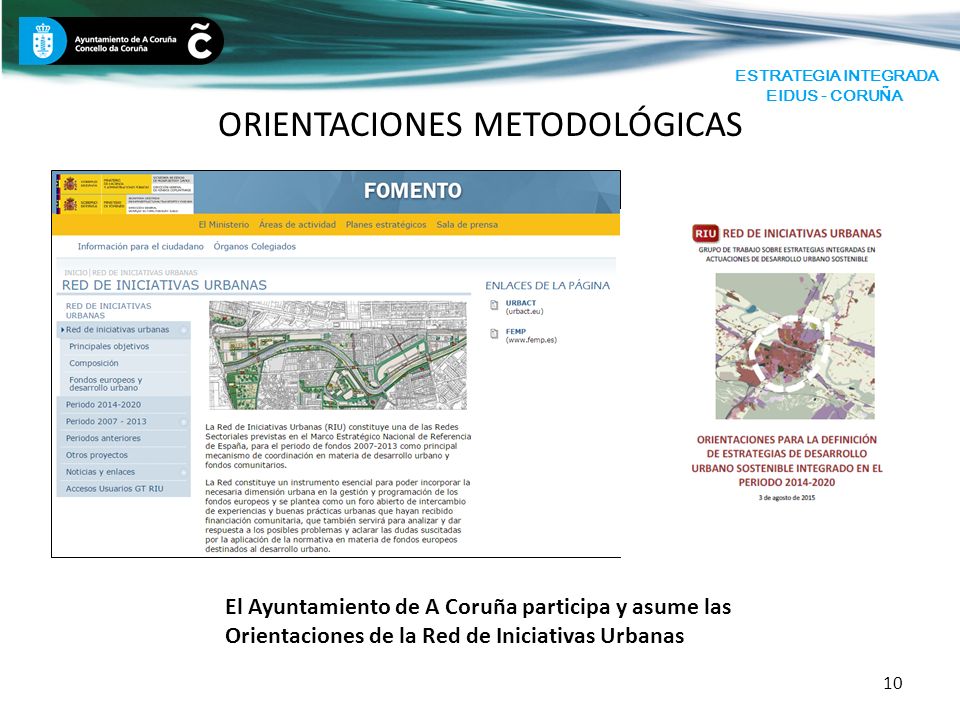Click the slide page number 10

(x=893, y=683)
